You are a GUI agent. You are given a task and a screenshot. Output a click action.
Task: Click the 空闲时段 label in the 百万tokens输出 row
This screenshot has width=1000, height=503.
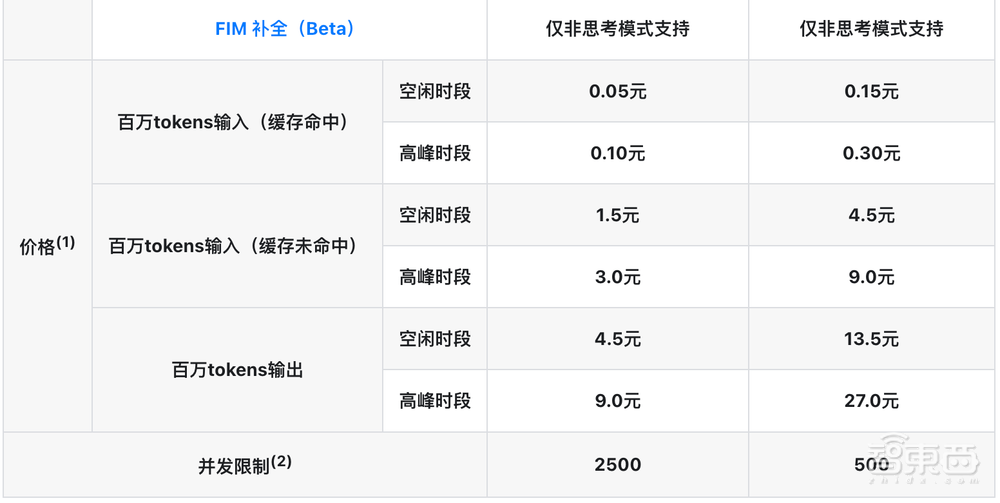coord(435,339)
